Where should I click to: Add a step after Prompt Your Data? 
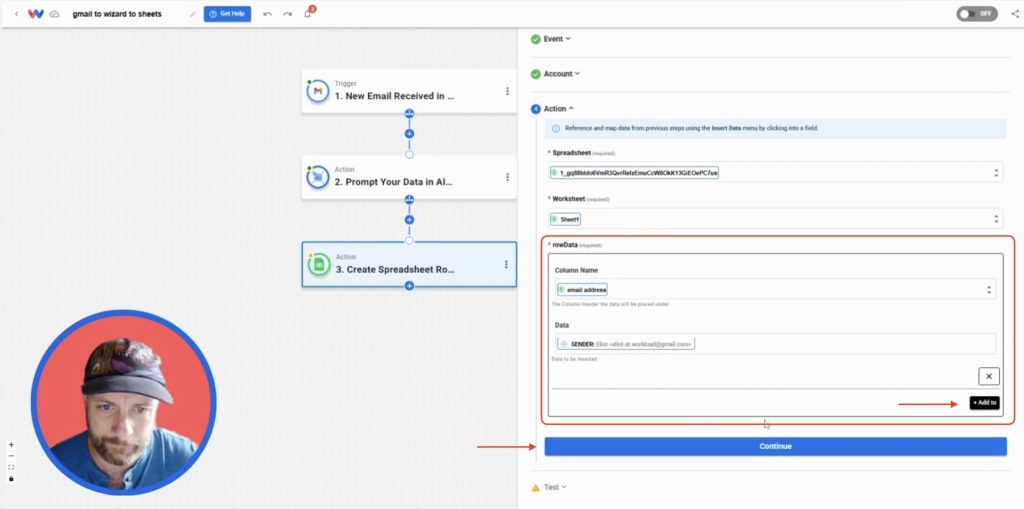click(409, 220)
